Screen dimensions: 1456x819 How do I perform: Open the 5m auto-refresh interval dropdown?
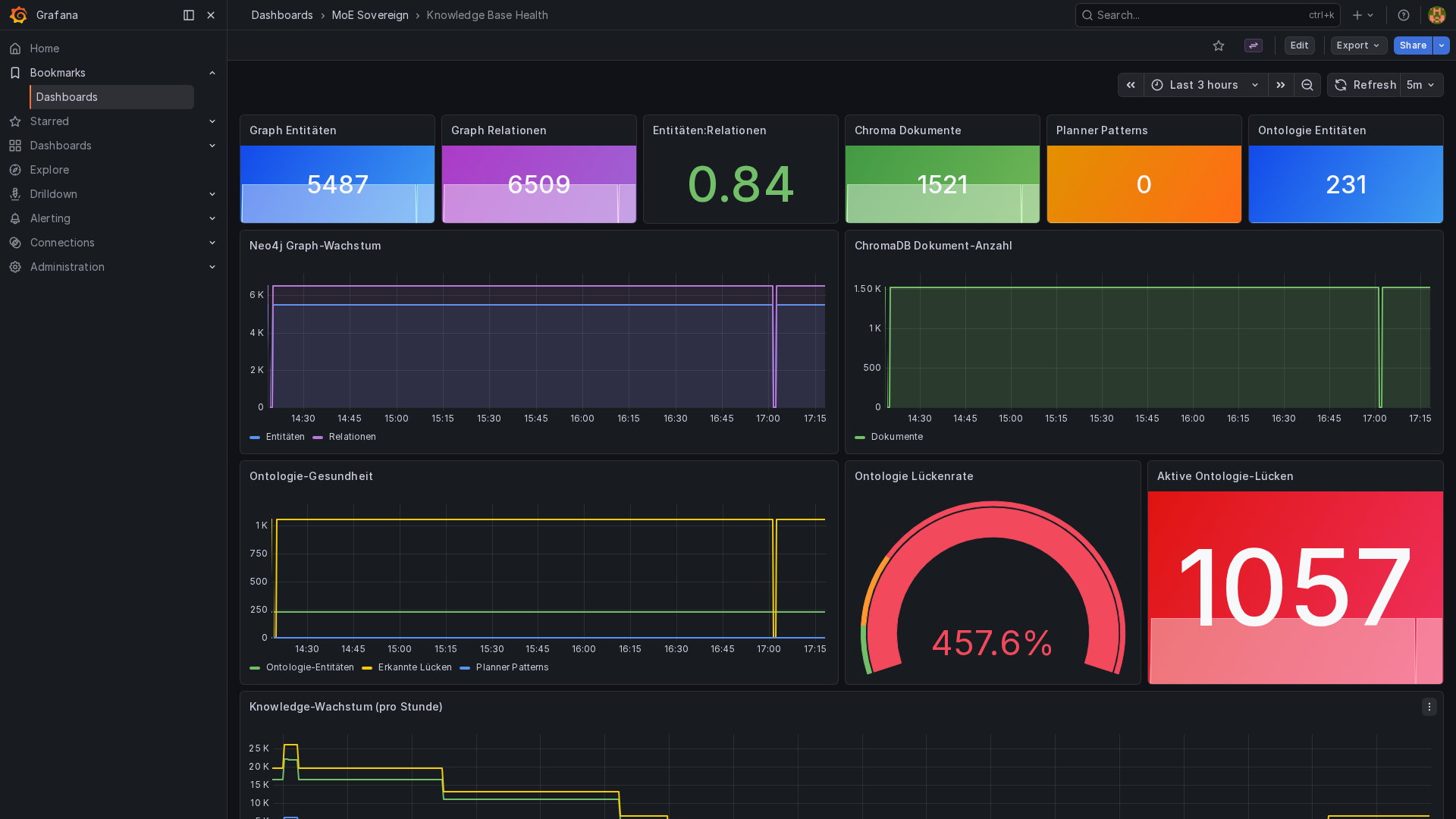pyautogui.click(x=1421, y=85)
